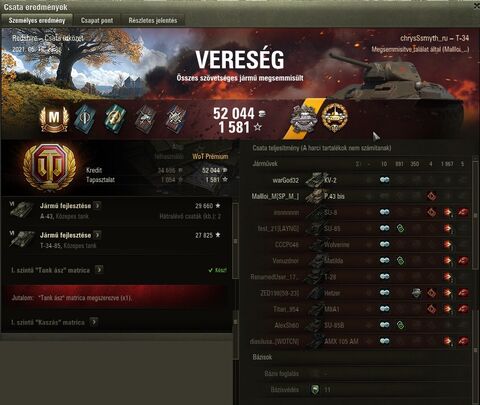480x405 pixels.
Task: Click the Hetzer row medal icon
Action: pos(416,293)
